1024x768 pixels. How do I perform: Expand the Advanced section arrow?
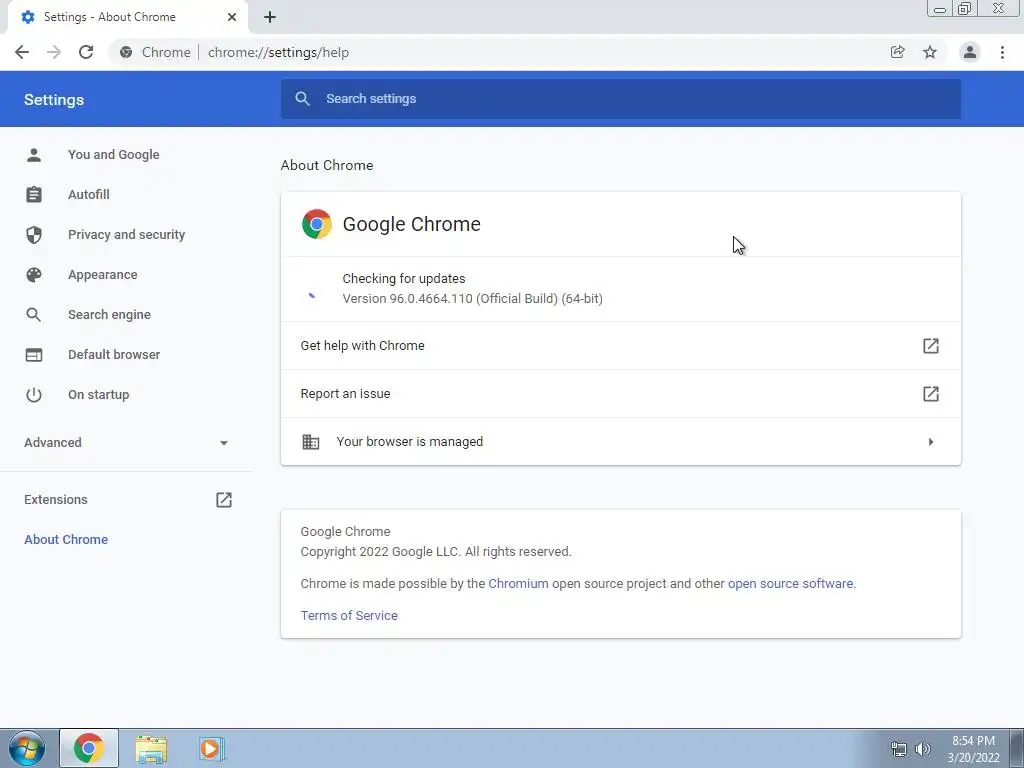(x=224, y=443)
